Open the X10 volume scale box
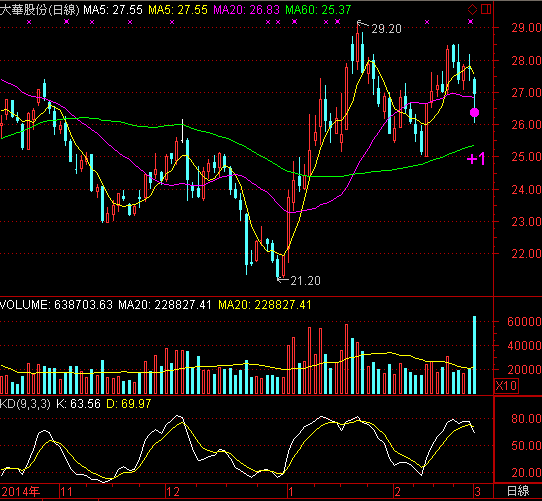The image size is (542, 501). tap(506, 385)
